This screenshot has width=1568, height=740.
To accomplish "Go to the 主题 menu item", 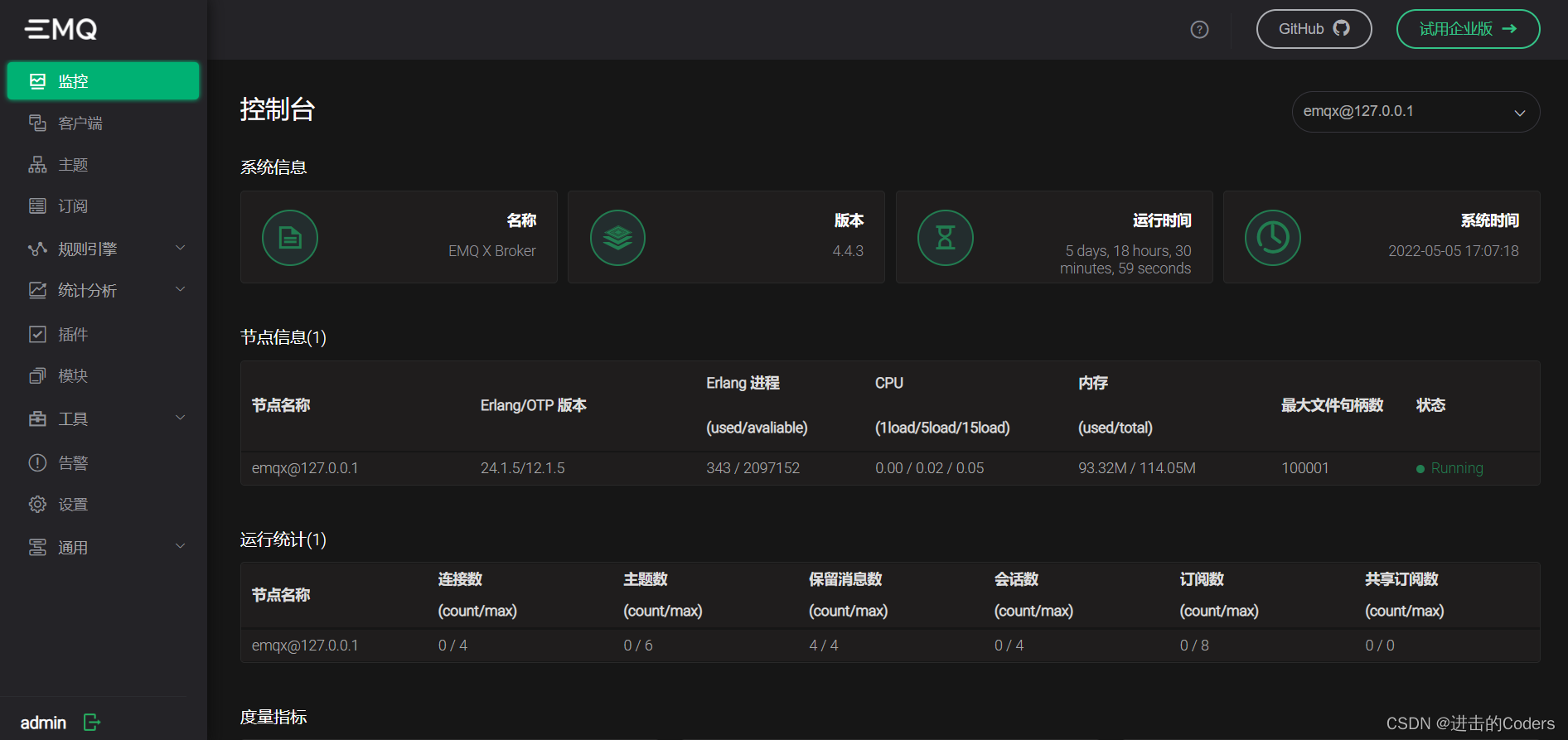I will [x=103, y=165].
